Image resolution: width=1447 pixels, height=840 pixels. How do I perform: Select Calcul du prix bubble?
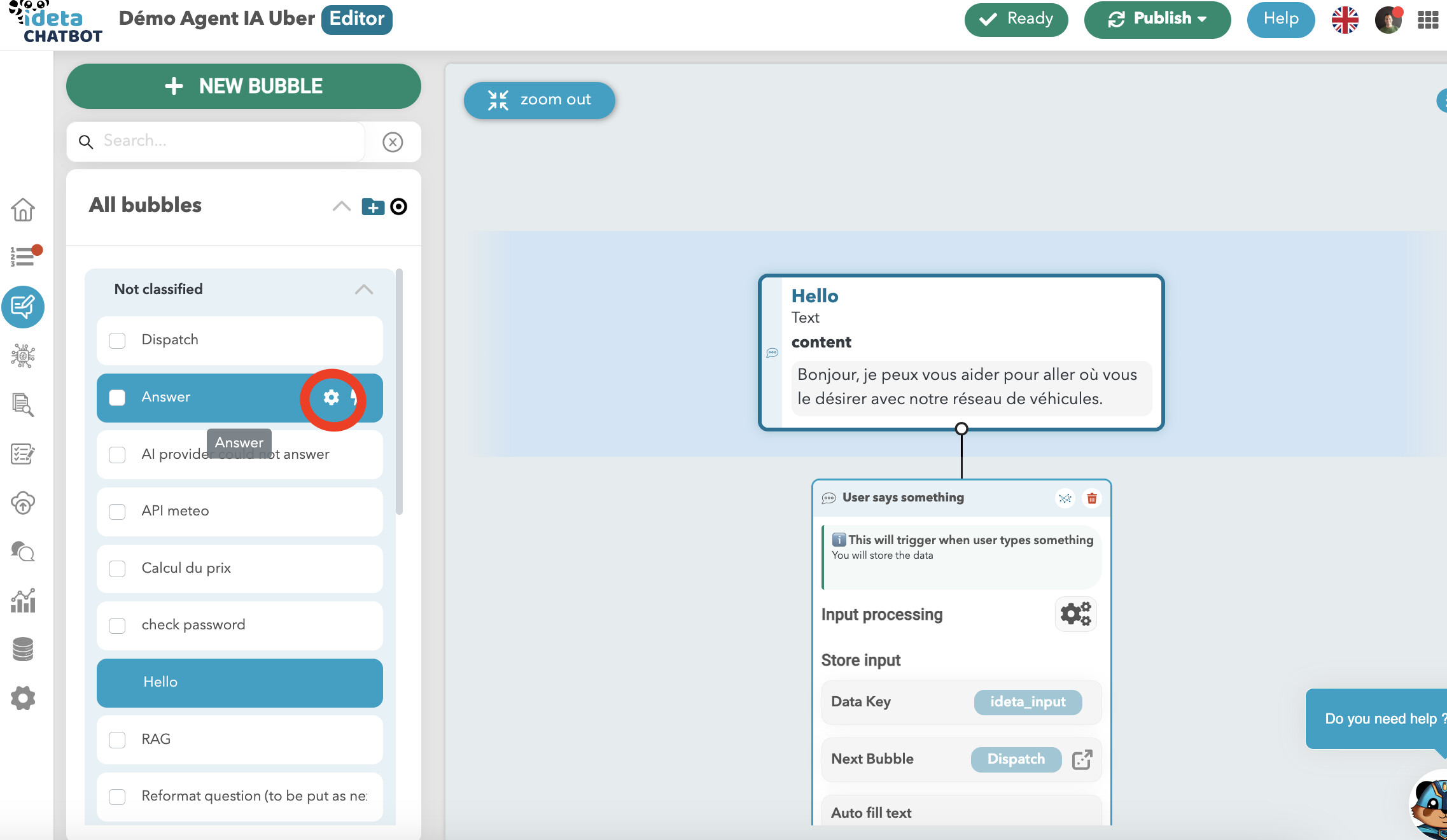186,568
